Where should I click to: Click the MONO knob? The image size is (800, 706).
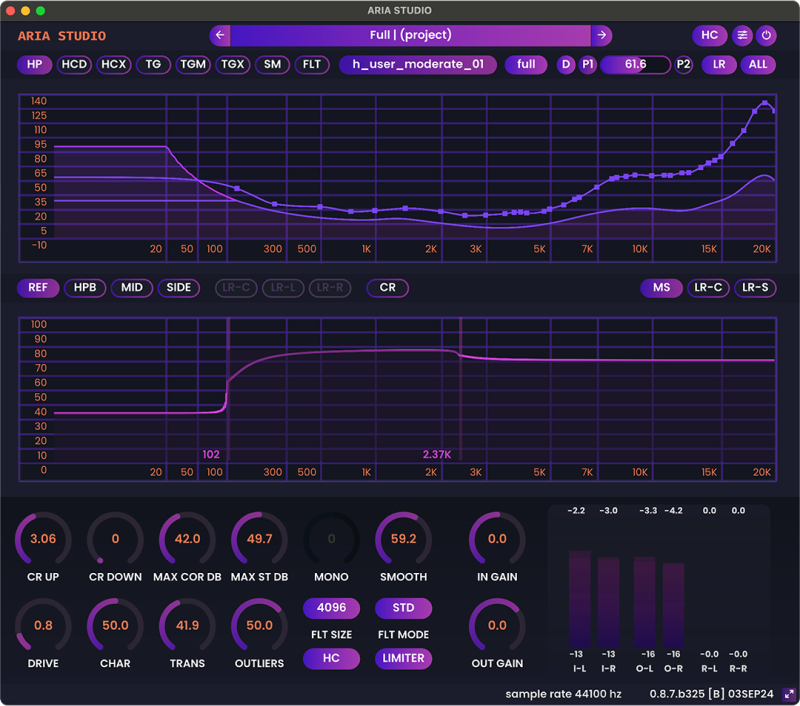(x=331, y=539)
